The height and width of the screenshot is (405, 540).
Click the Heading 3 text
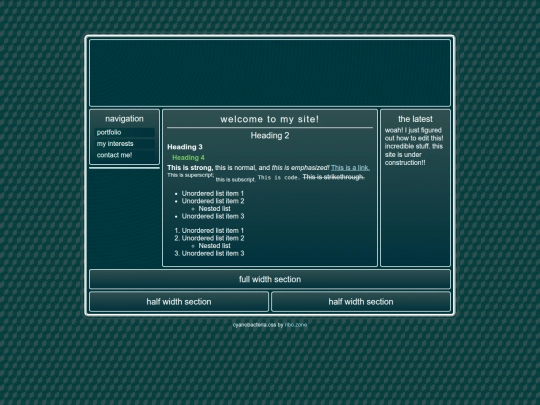point(185,147)
